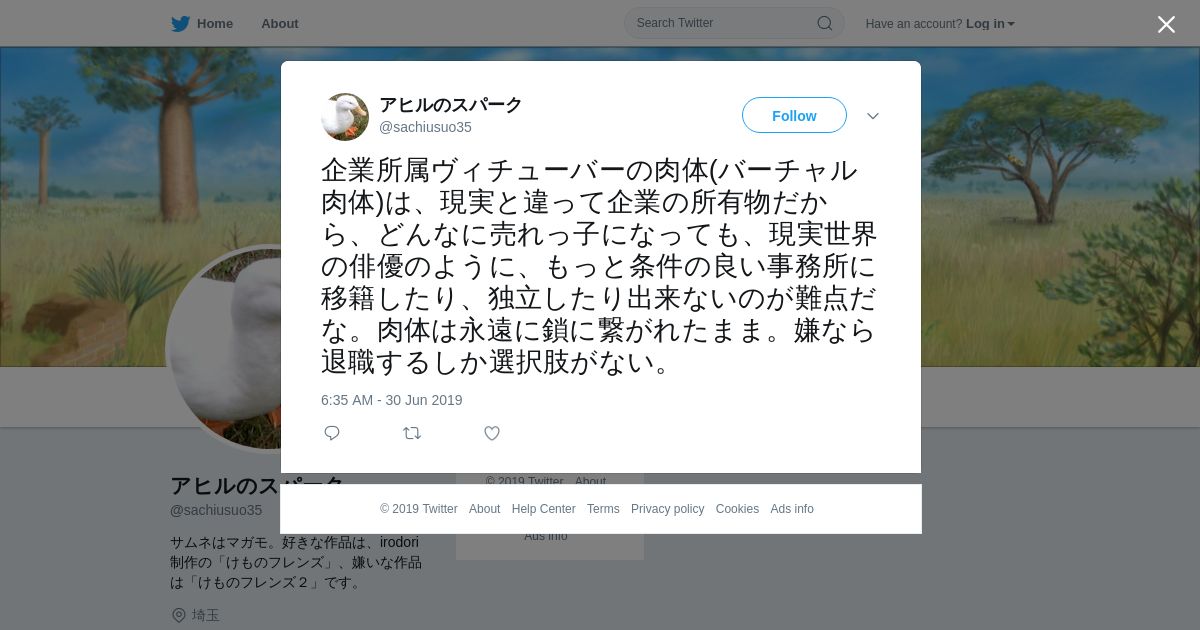Open the Help Center footer link
Image resolution: width=1200 pixels, height=630 pixels.
pyautogui.click(x=544, y=509)
